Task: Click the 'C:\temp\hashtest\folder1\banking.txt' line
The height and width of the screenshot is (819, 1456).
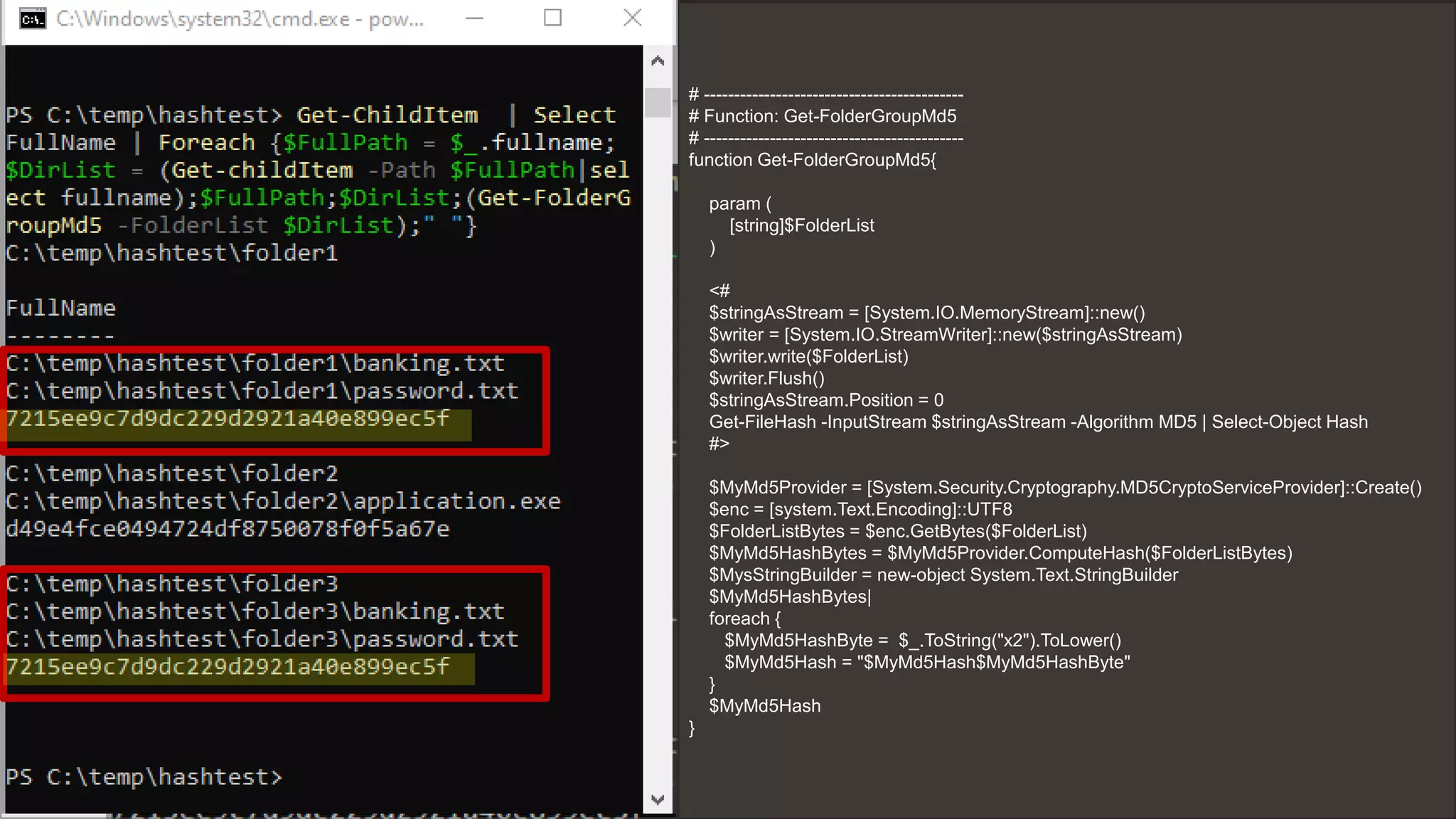Action: pos(255,363)
